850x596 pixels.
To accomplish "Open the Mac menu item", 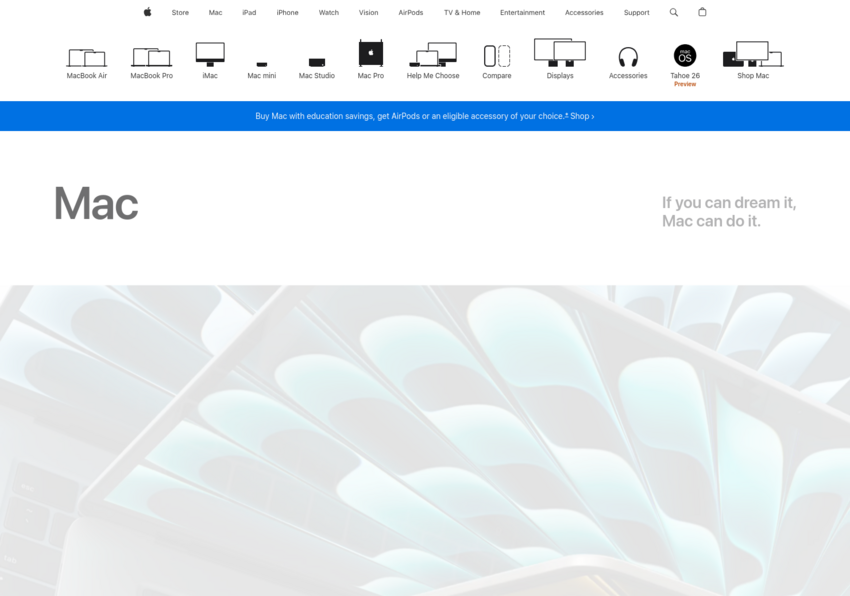I will click(x=215, y=12).
